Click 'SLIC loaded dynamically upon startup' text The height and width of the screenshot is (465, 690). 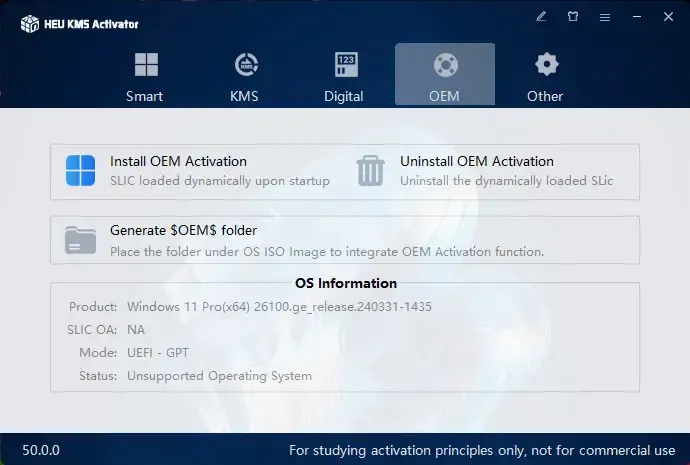[220, 181]
